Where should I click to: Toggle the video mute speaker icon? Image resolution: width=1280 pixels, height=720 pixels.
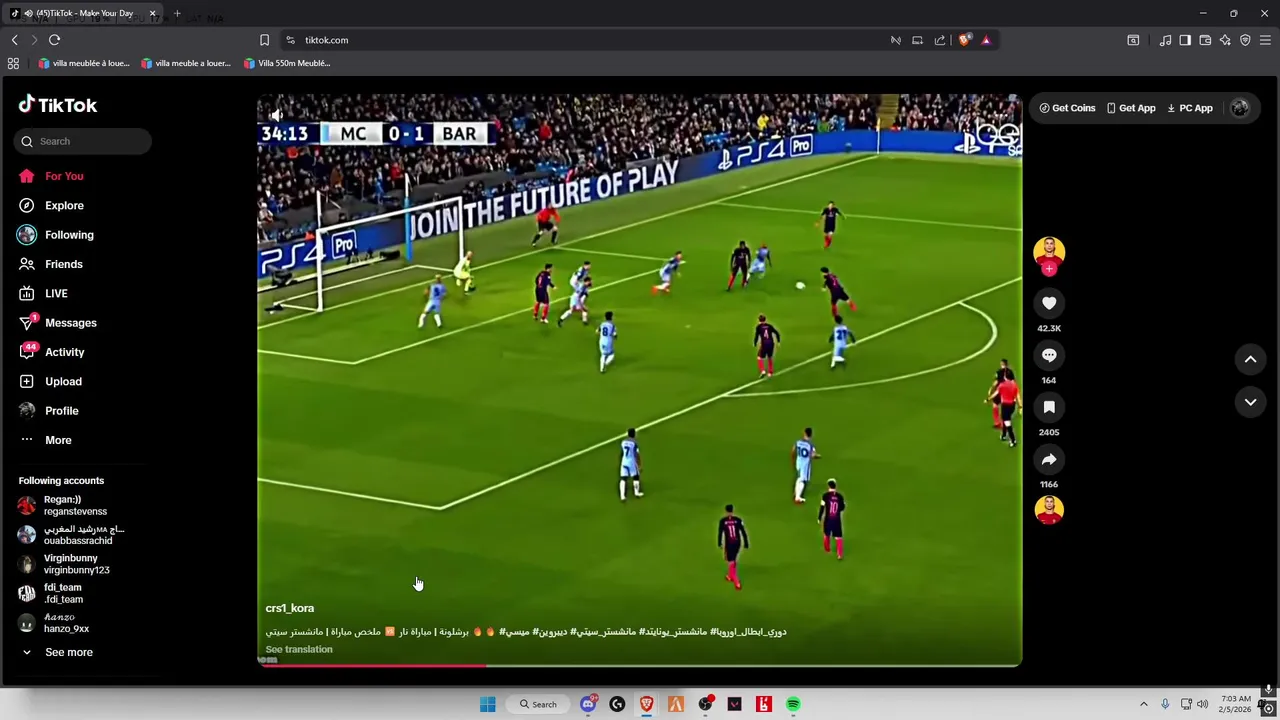point(277,115)
